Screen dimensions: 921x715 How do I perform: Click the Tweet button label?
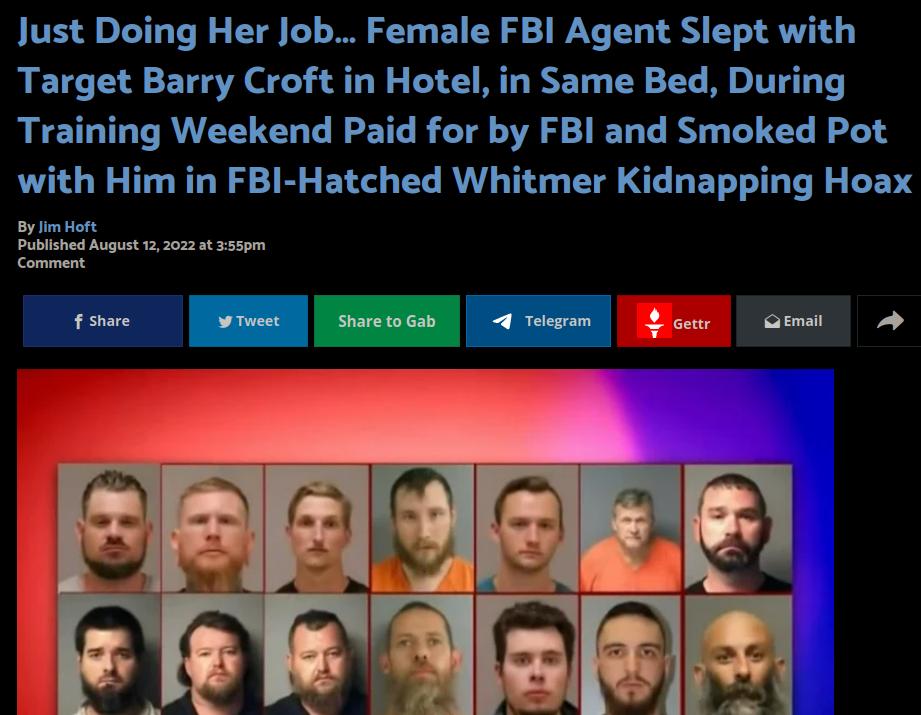coord(257,321)
